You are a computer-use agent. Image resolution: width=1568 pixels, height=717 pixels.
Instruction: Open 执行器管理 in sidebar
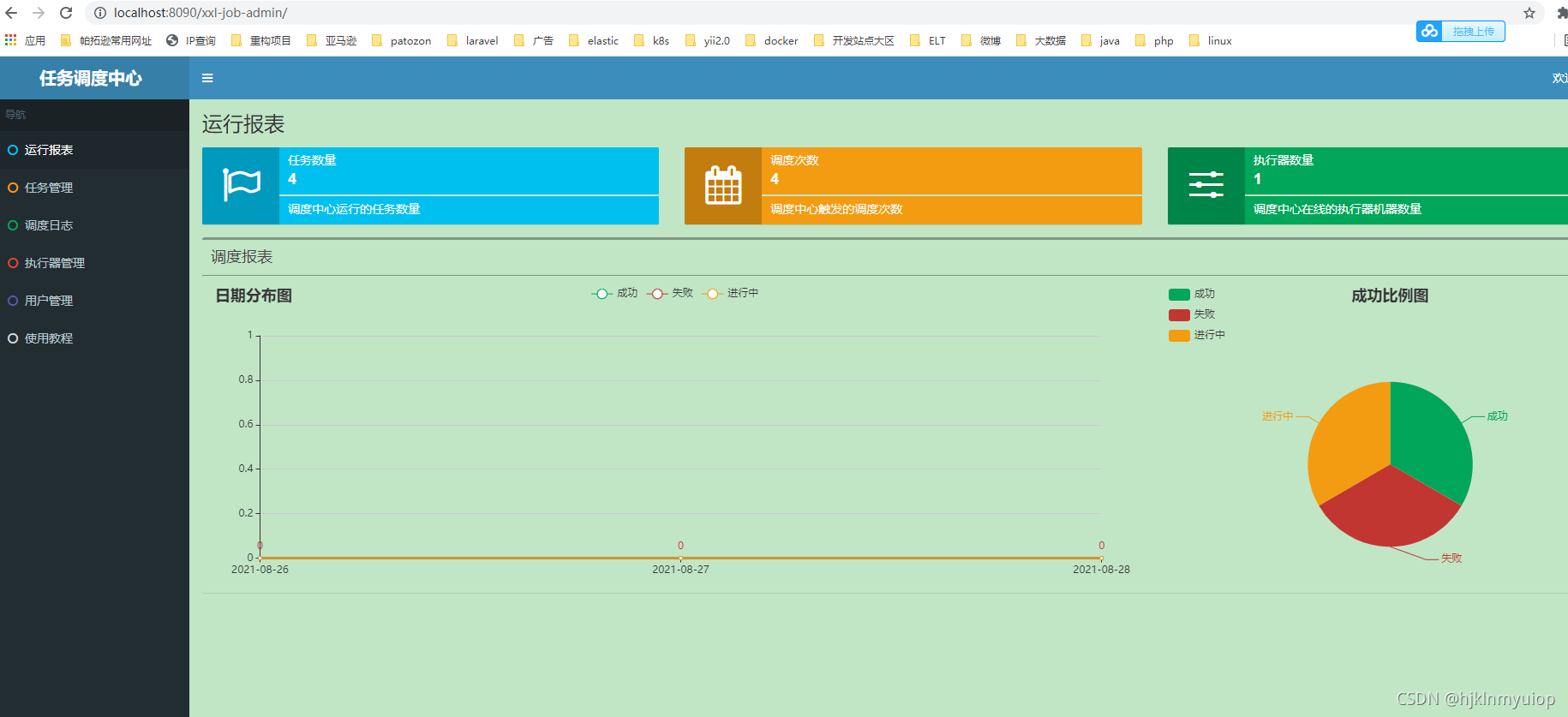click(x=94, y=263)
